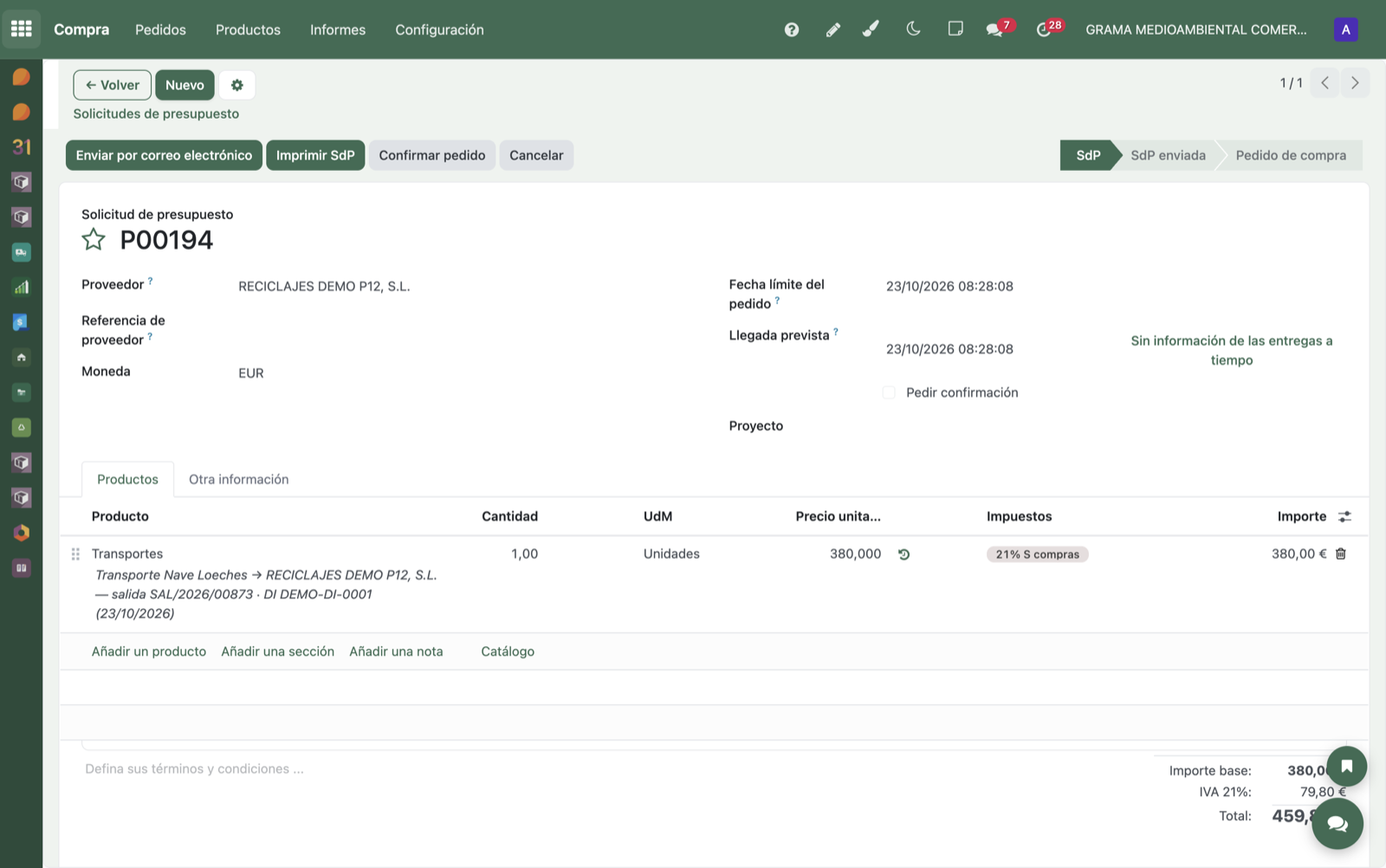Switch to the Otra información tab
1386x868 pixels.
tap(239, 479)
